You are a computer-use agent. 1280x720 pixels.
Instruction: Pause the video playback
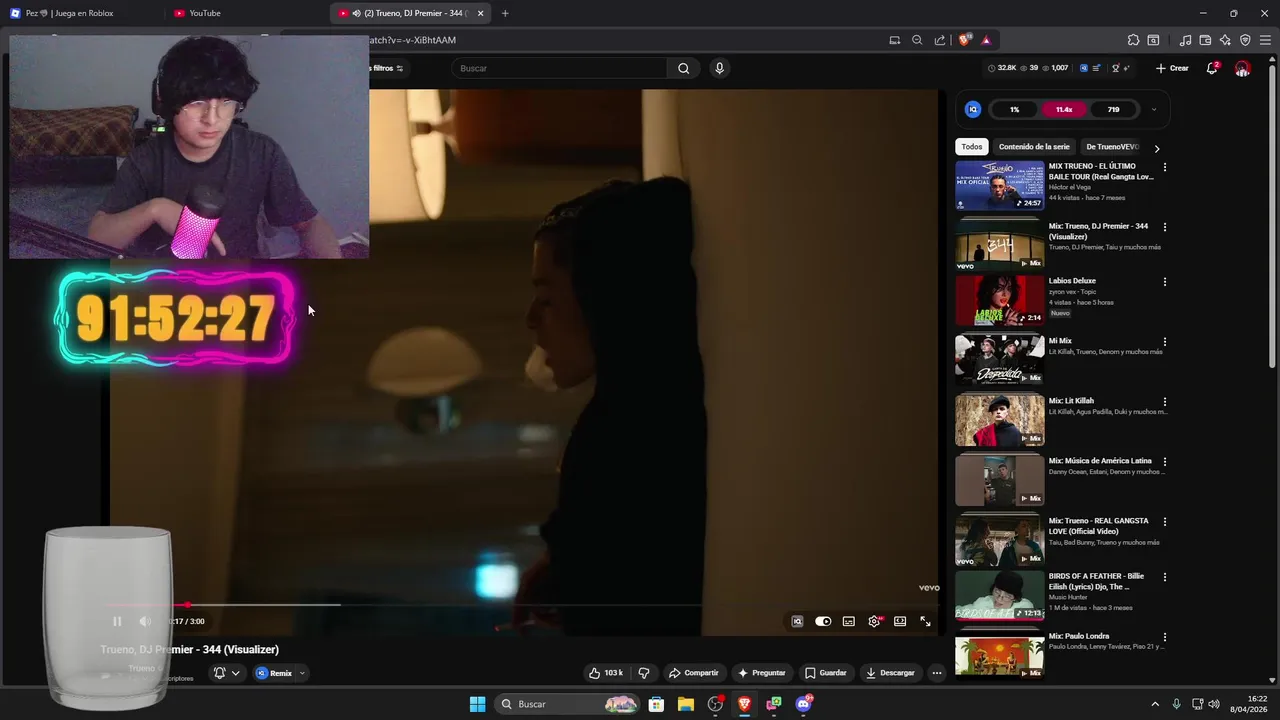coord(117,621)
